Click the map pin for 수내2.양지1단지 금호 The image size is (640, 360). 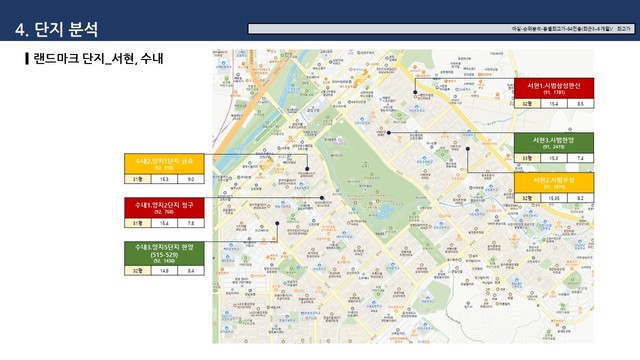click(307, 169)
